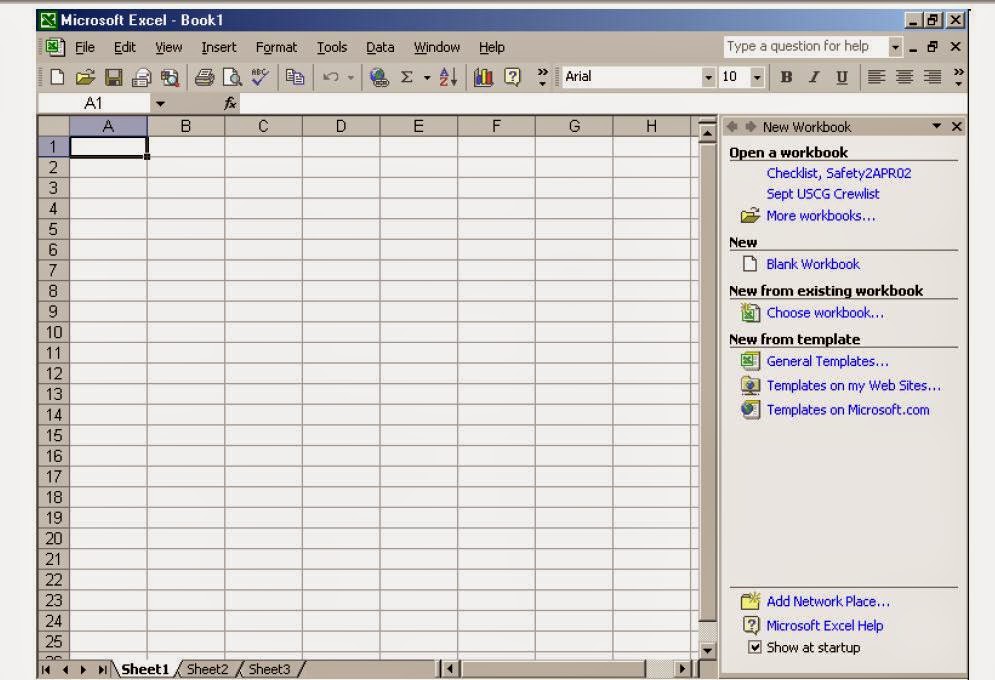Image resolution: width=995 pixels, height=680 pixels.
Task: Click vertical scrollbar down arrow
Action: [x=707, y=650]
